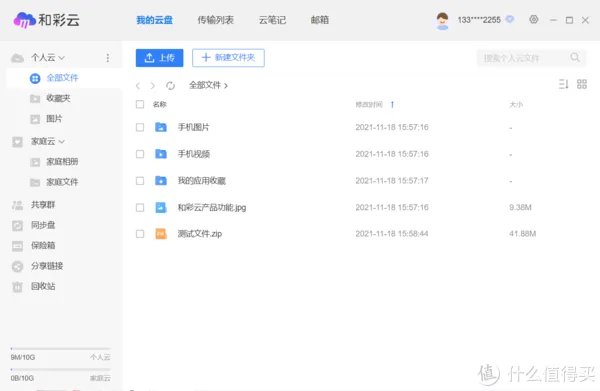
Task: Switch to 我的云盘 tab
Action: tap(155, 20)
